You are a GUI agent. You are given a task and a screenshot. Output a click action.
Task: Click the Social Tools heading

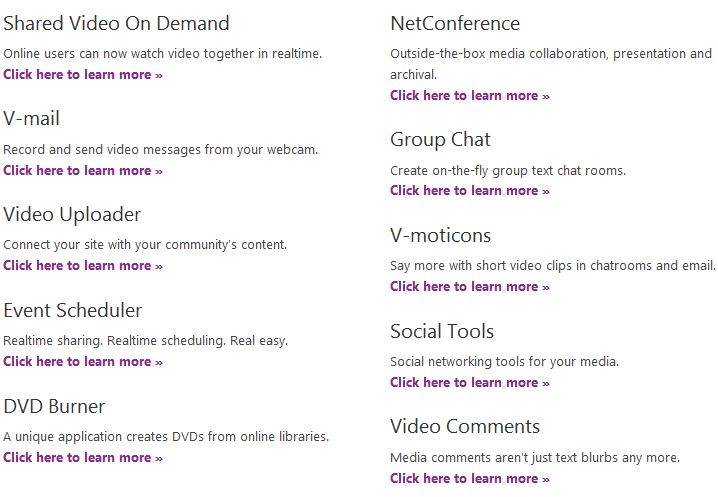pos(442,331)
